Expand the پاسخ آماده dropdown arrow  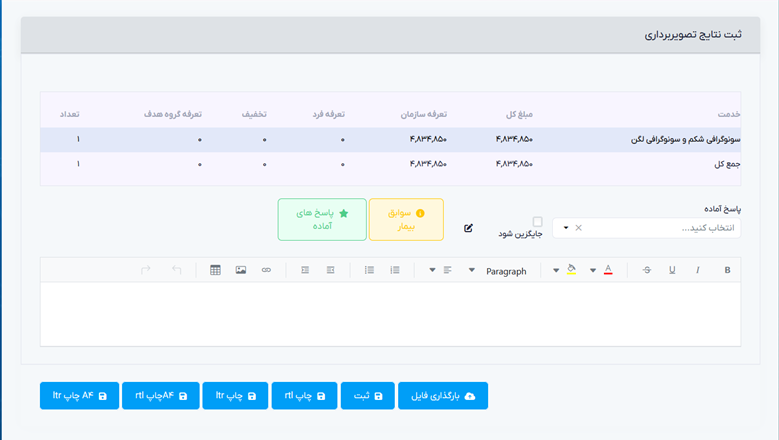[566, 228]
